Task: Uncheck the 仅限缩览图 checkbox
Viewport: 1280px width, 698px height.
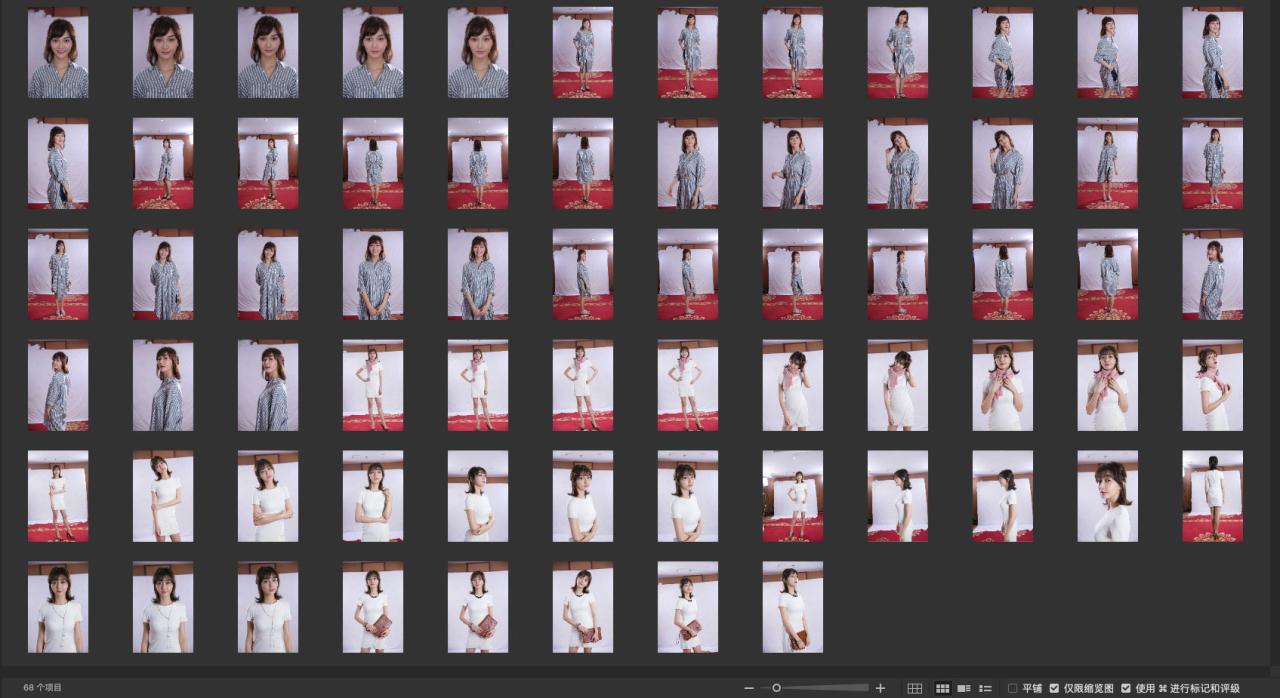Action: [1054, 688]
